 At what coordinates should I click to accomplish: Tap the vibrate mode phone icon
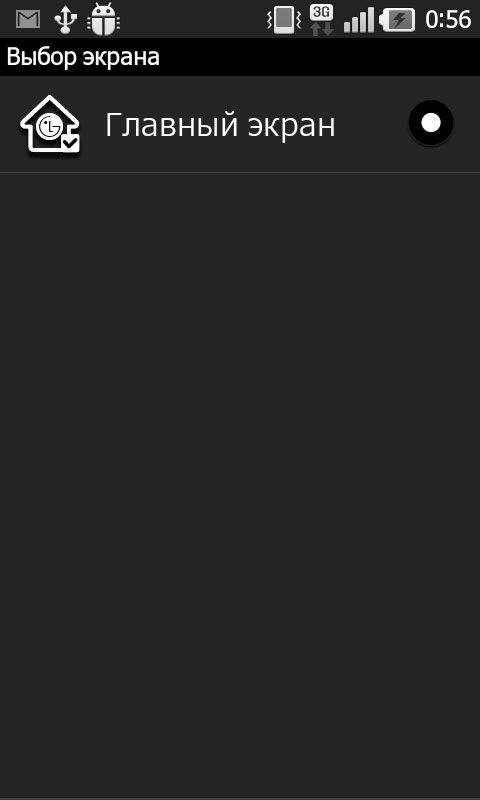[x=284, y=19]
